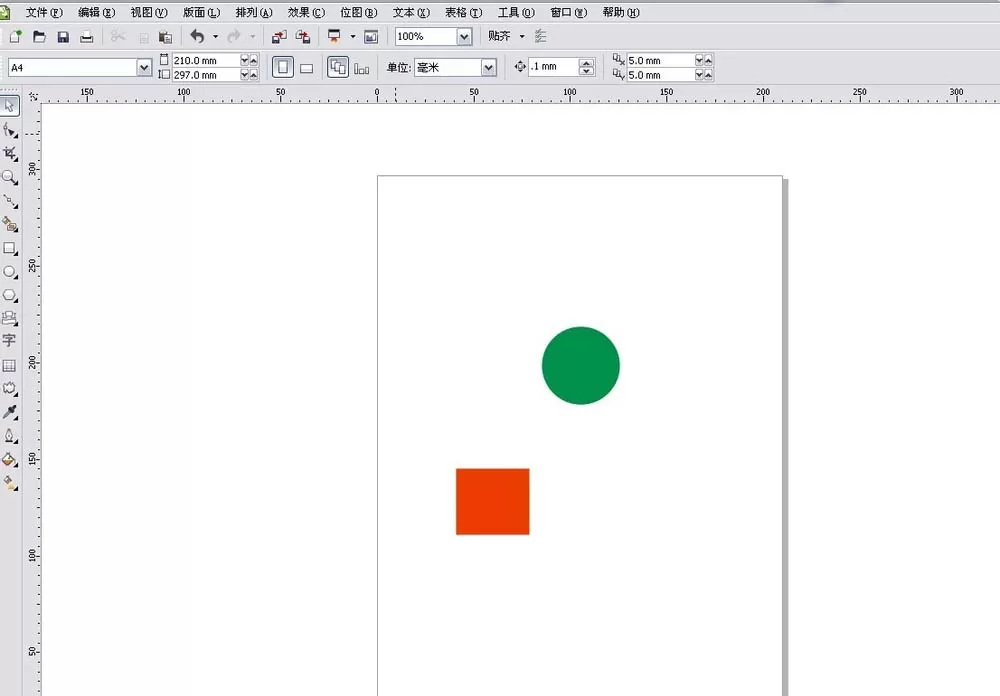Set page orientation to Landscape
Screen dimensions: 1000x696
307,68
